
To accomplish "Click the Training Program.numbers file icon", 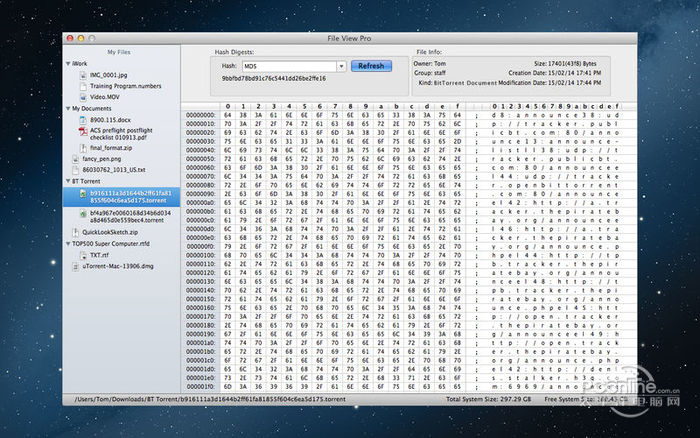I will point(82,84).
